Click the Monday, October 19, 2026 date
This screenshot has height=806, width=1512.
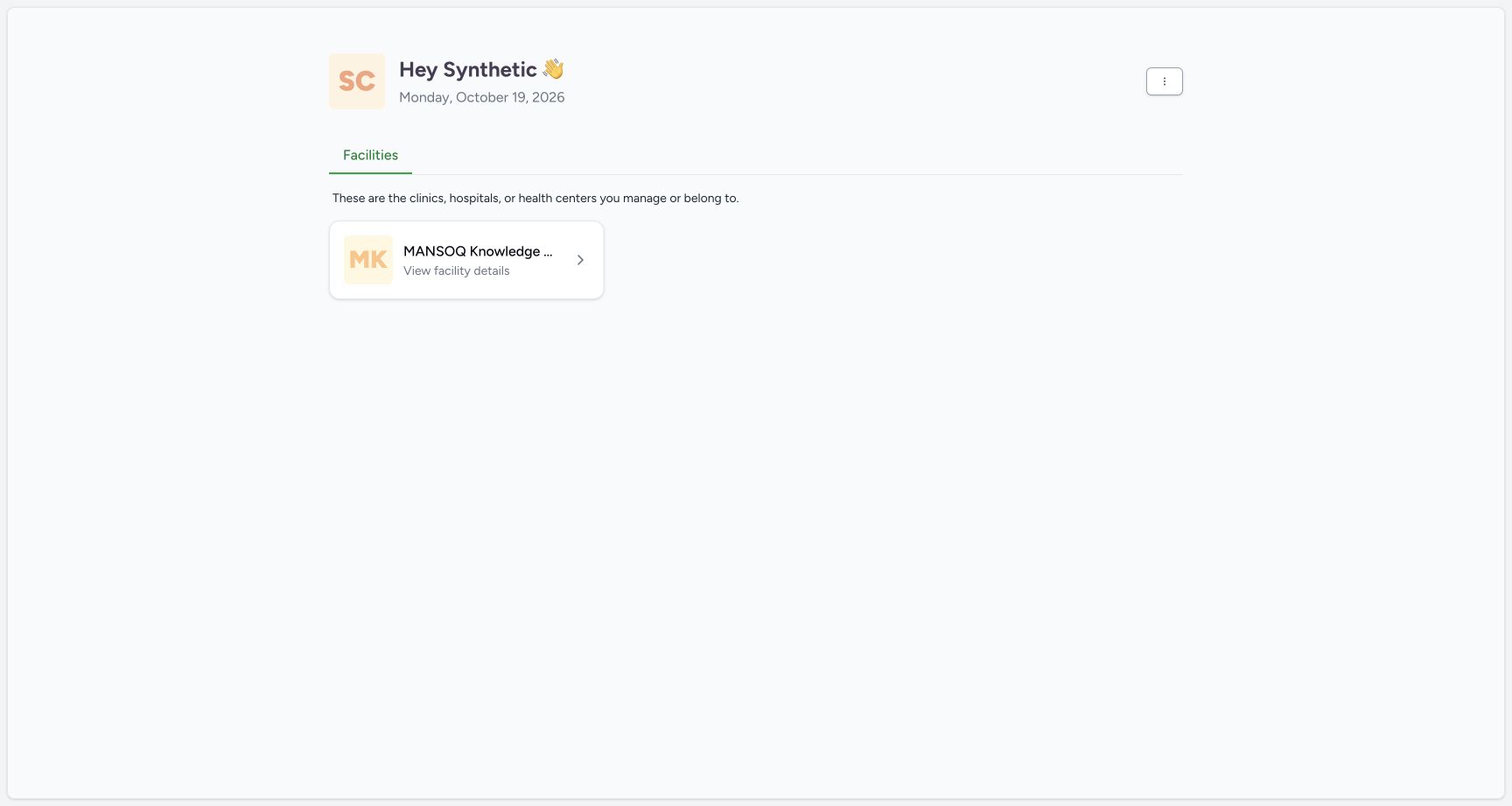point(482,97)
